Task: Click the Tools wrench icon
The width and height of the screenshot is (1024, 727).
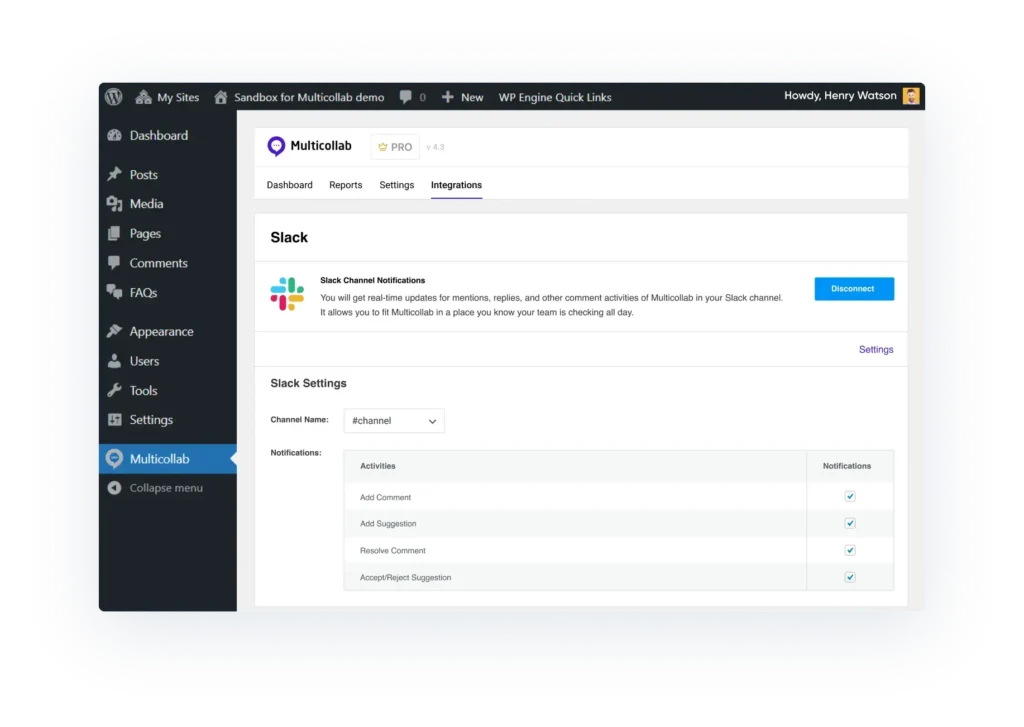Action: (x=114, y=390)
